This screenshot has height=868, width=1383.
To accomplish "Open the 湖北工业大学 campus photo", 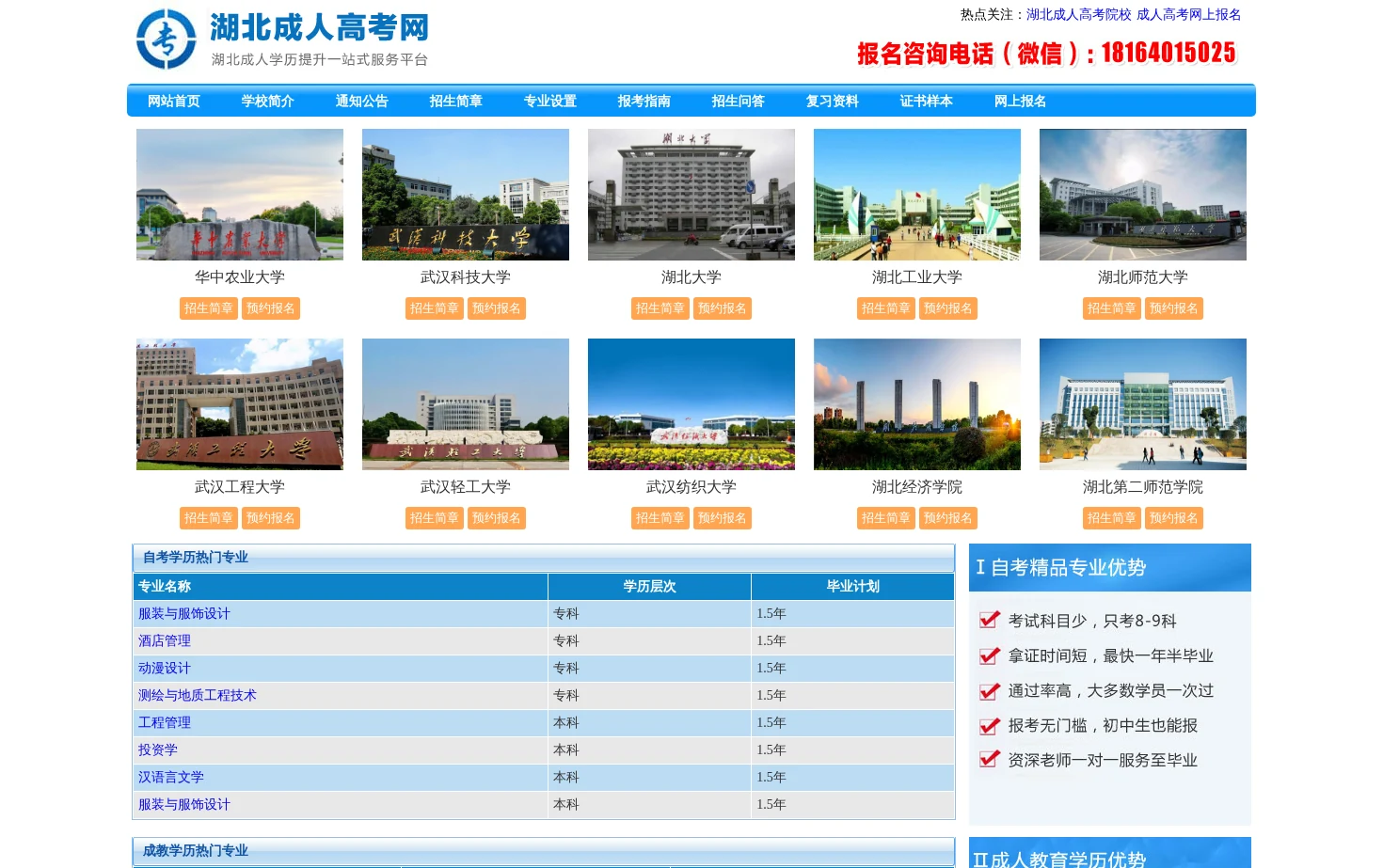I will (x=917, y=195).
